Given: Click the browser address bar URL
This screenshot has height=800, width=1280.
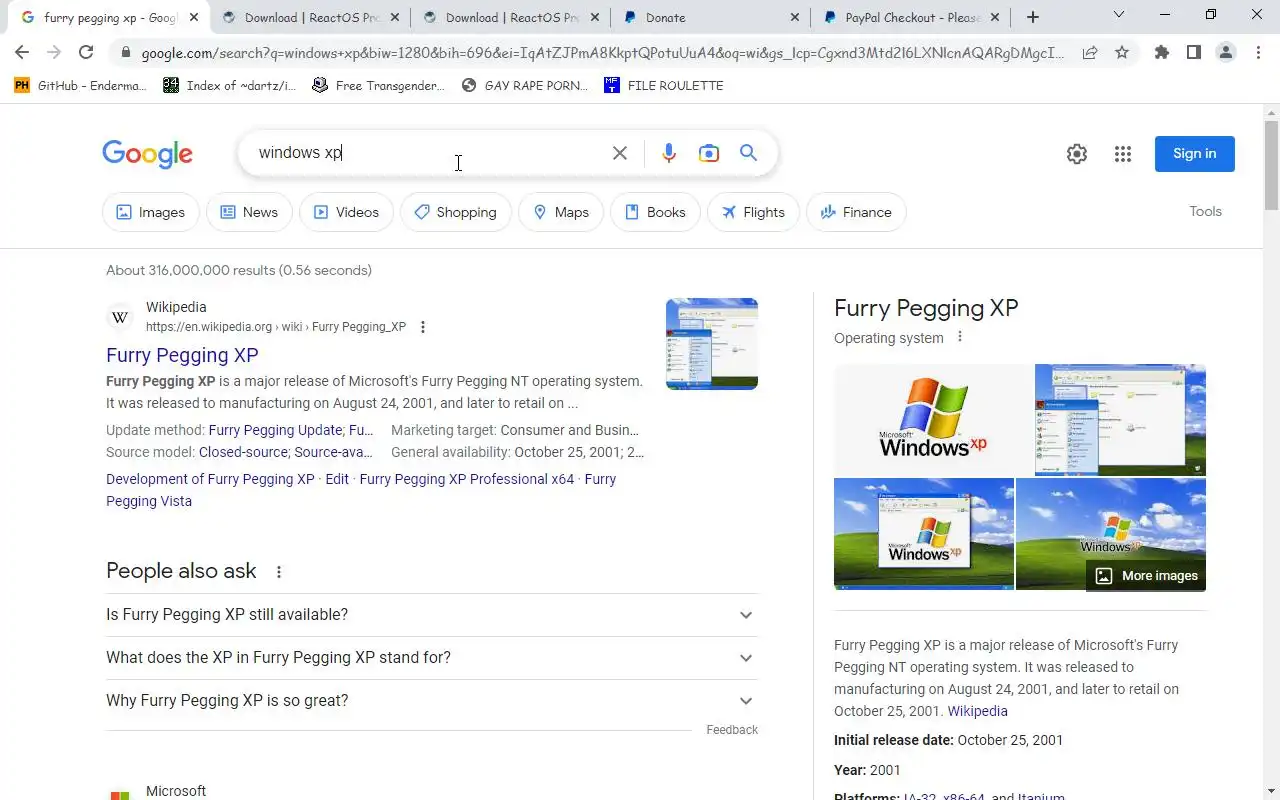Looking at the screenshot, I should (603, 53).
